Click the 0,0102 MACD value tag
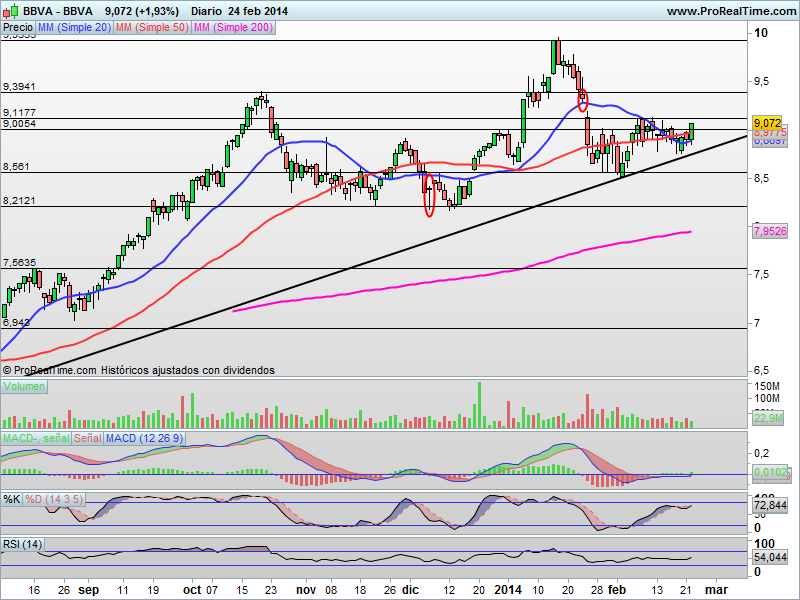Viewport: 800px width, 600px height. (x=770, y=472)
